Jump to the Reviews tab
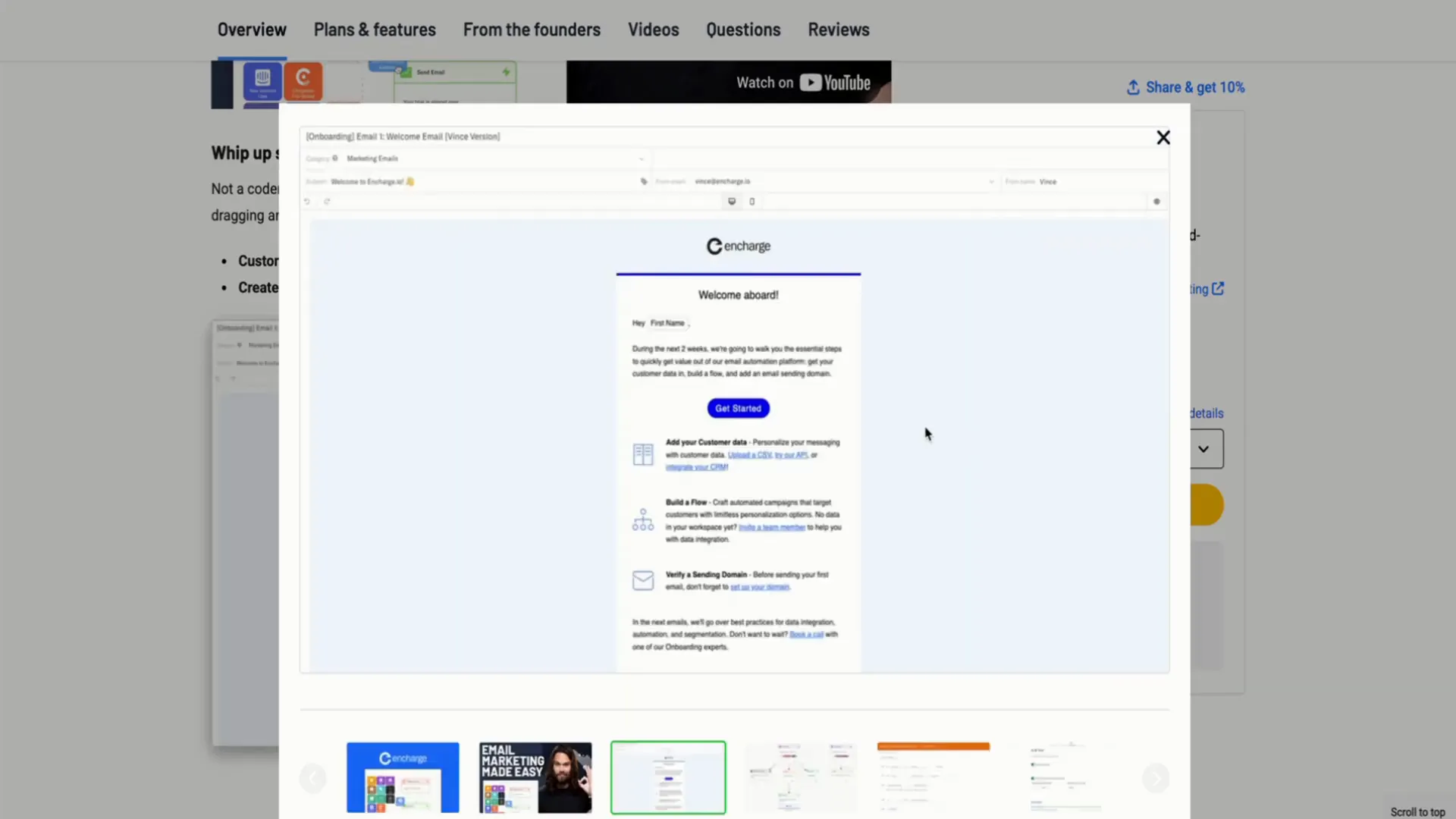Viewport: 1456px width, 819px height. (x=838, y=30)
